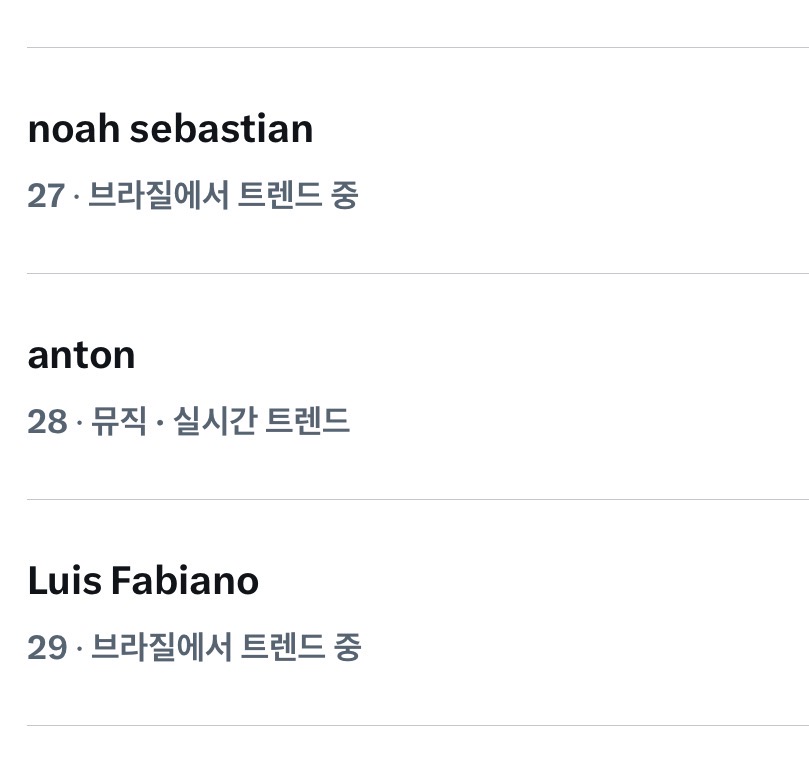Viewport: 809px width, 774px height.
Task: Open the anton trending topic
Action: [81, 355]
